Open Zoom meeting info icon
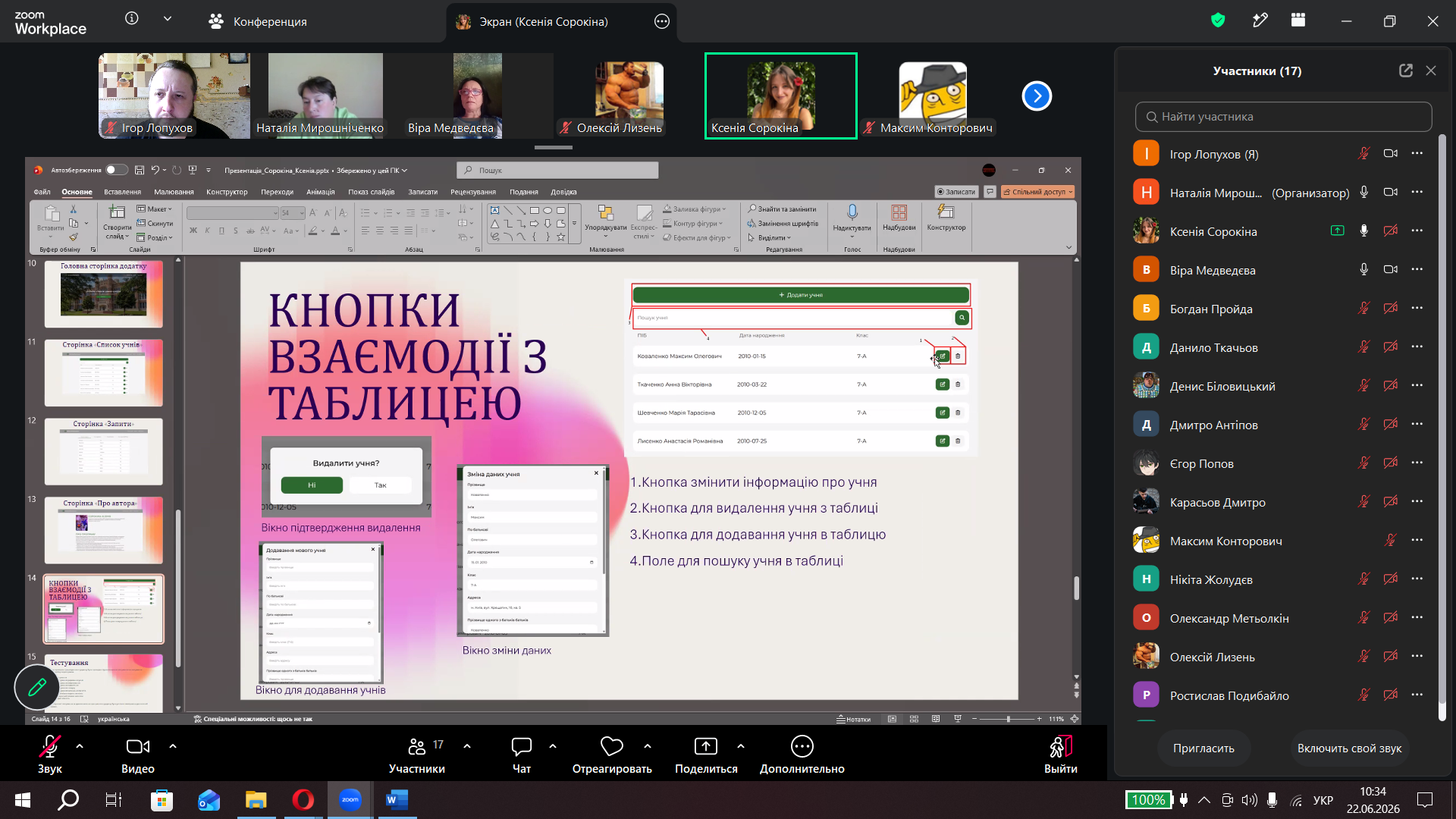1456x819 pixels. (132, 18)
